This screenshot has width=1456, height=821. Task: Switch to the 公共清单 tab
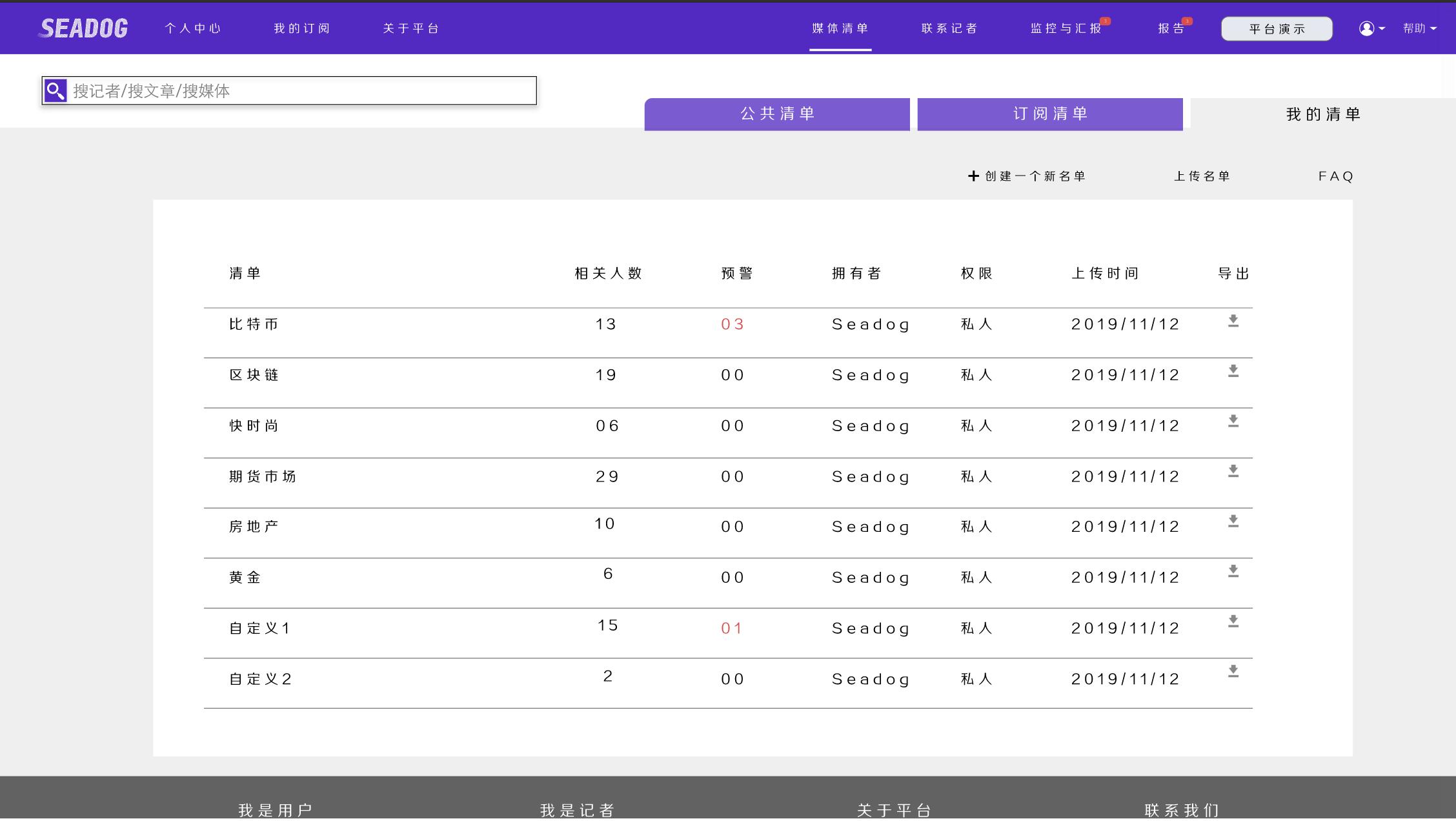pyautogui.click(x=777, y=114)
